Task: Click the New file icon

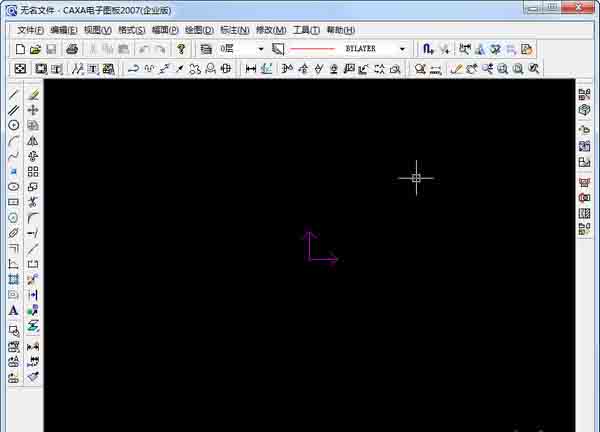Action: (21, 48)
